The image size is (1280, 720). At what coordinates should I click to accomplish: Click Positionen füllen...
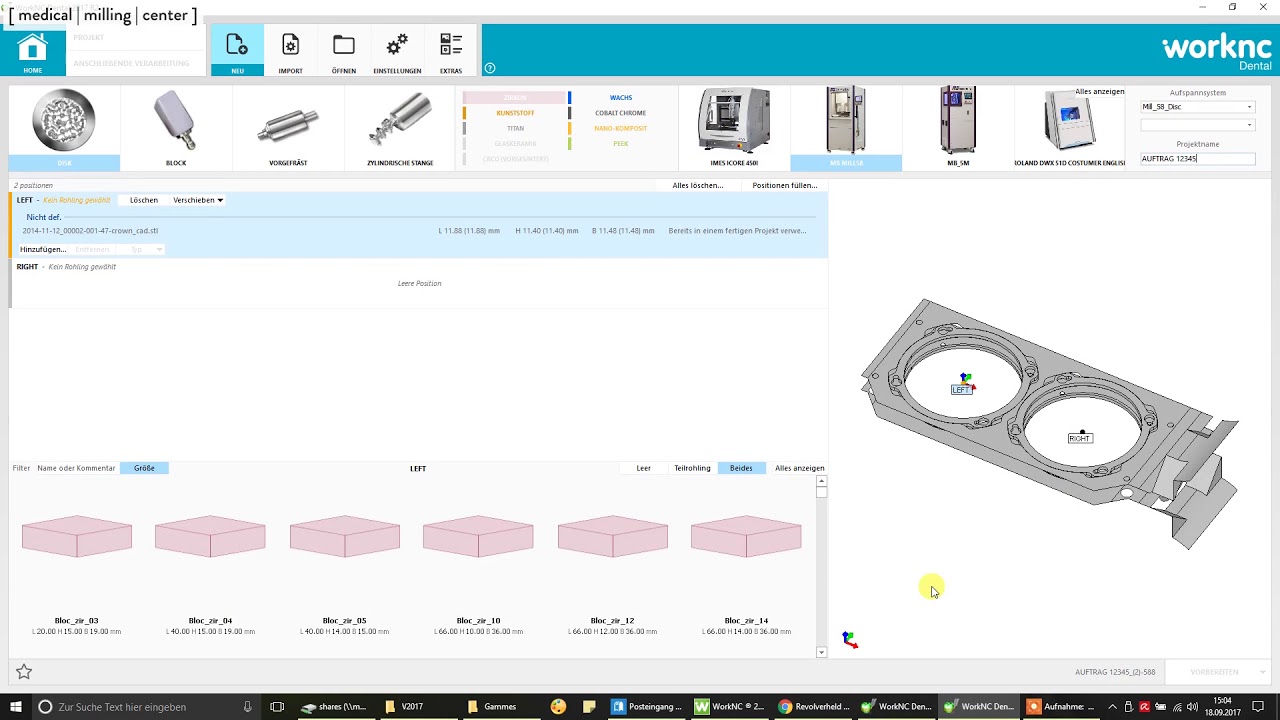point(785,185)
